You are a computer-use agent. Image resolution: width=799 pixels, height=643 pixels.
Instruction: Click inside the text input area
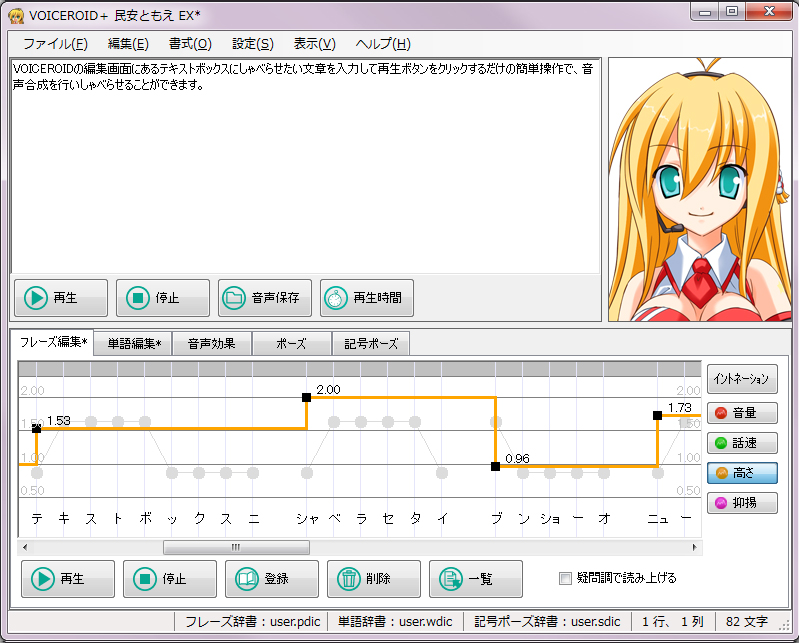(x=305, y=167)
